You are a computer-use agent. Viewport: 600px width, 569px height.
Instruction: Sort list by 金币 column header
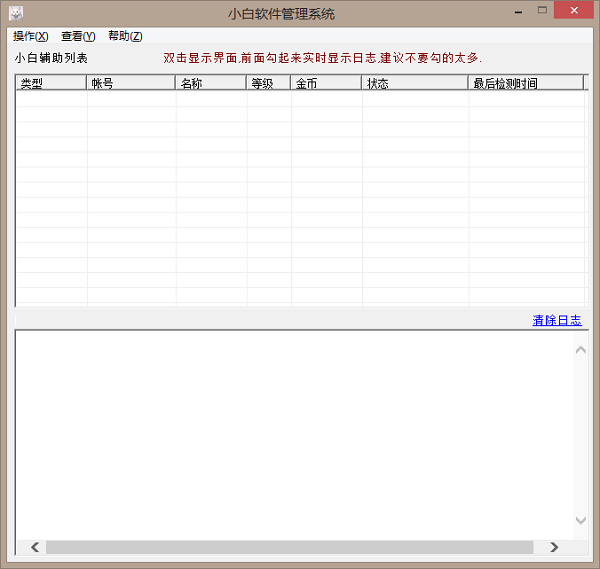(326, 83)
